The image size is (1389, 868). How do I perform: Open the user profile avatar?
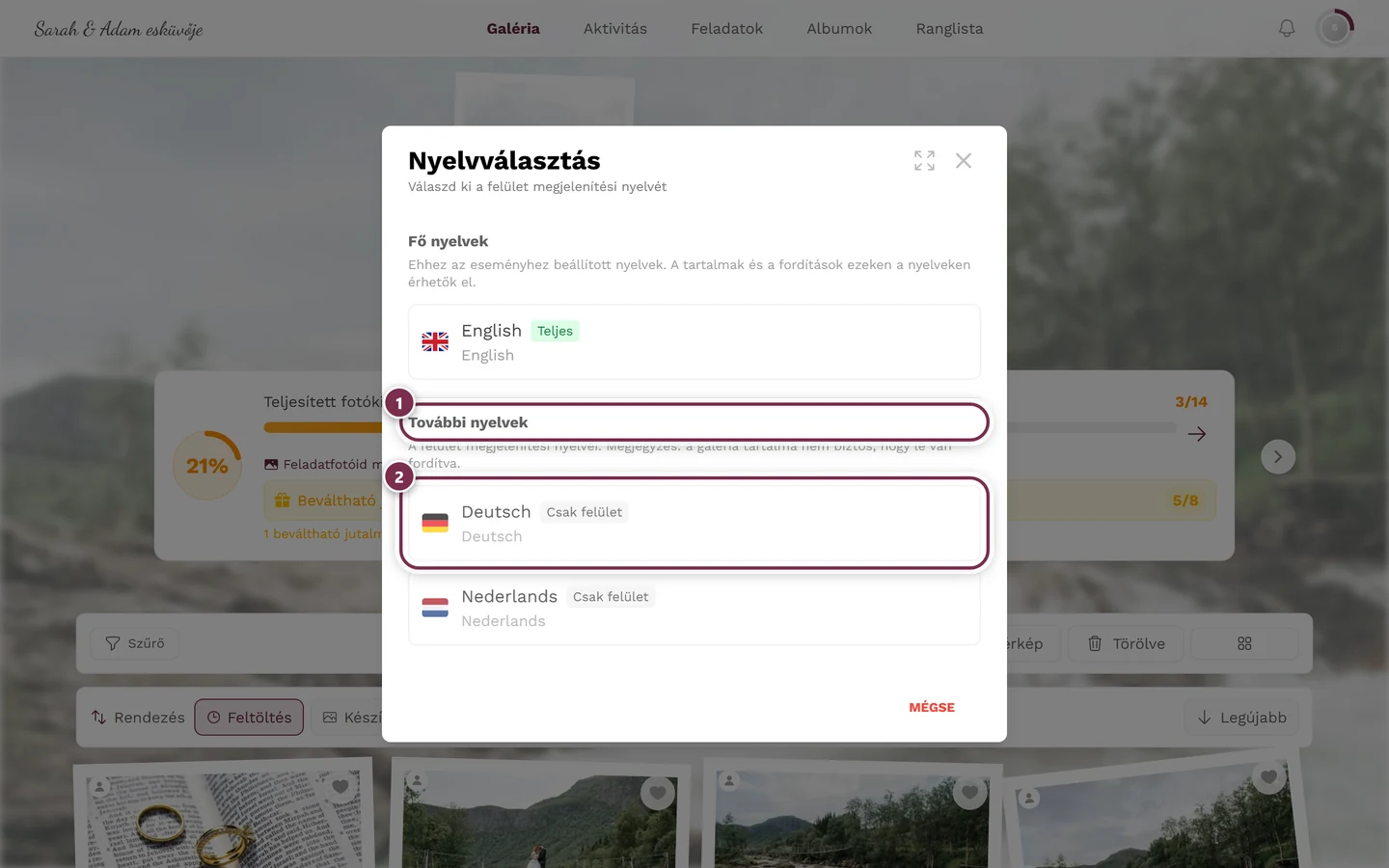[x=1335, y=29]
